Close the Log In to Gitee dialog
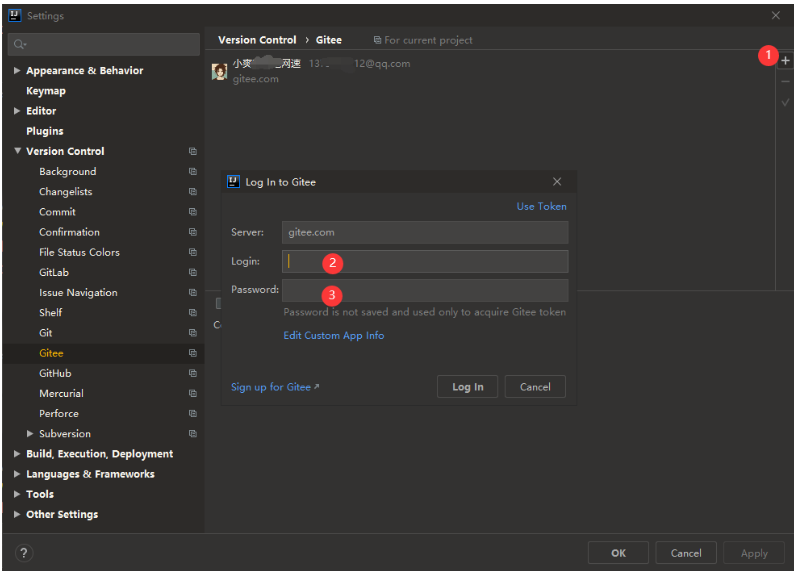Image resolution: width=794 pixels, height=571 pixels. pyautogui.click(x=557, y=182)
